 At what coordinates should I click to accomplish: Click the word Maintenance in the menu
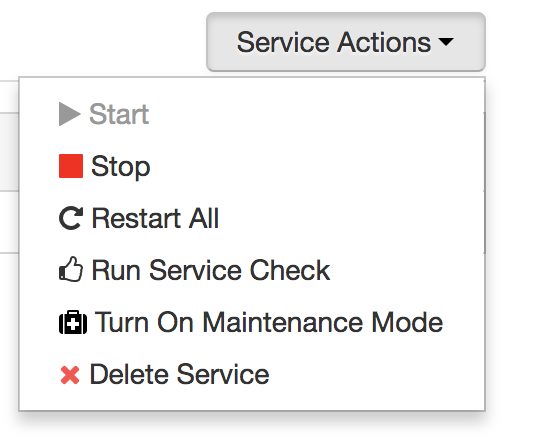tap(283, 322)
